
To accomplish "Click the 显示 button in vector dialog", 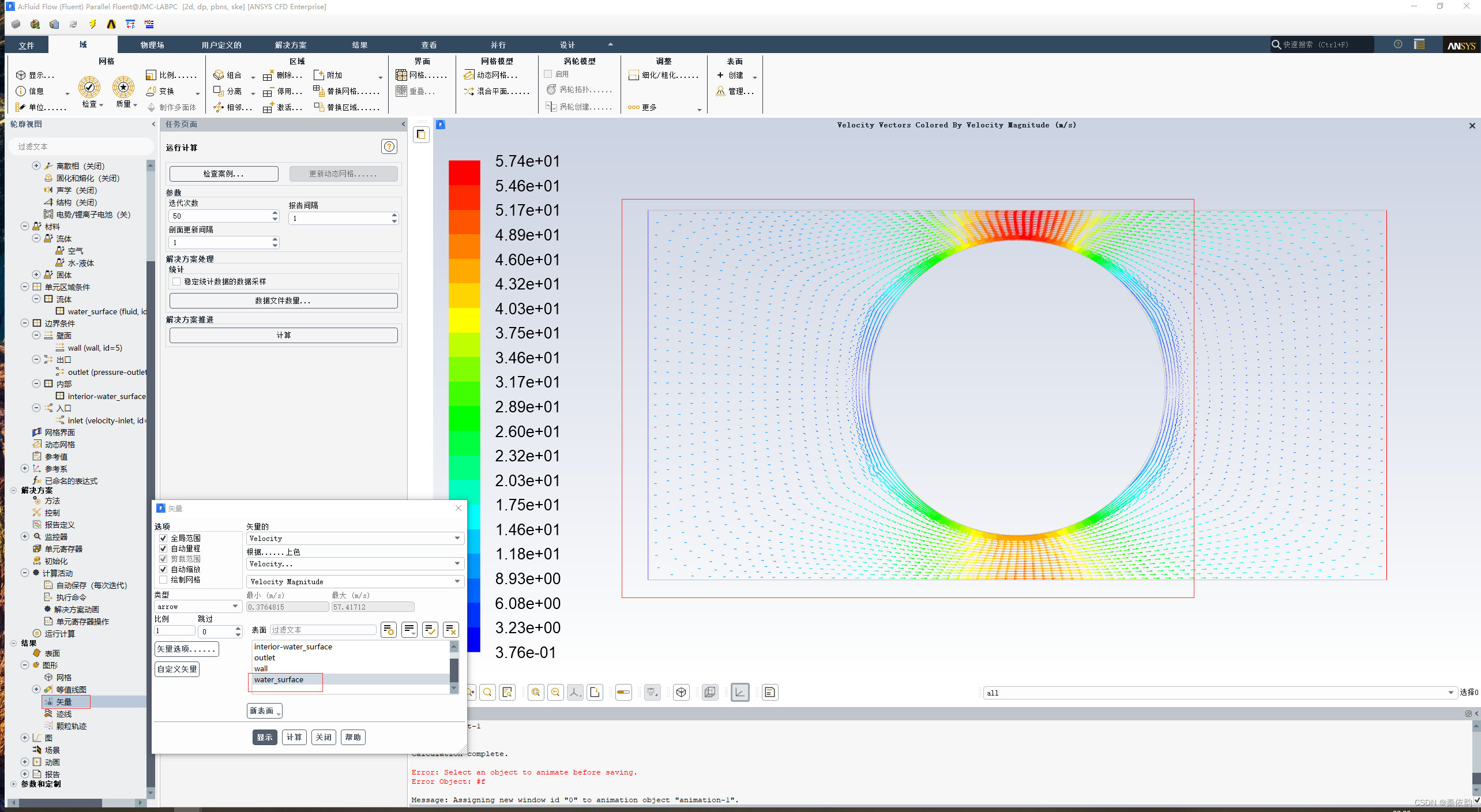I will 264,737.
